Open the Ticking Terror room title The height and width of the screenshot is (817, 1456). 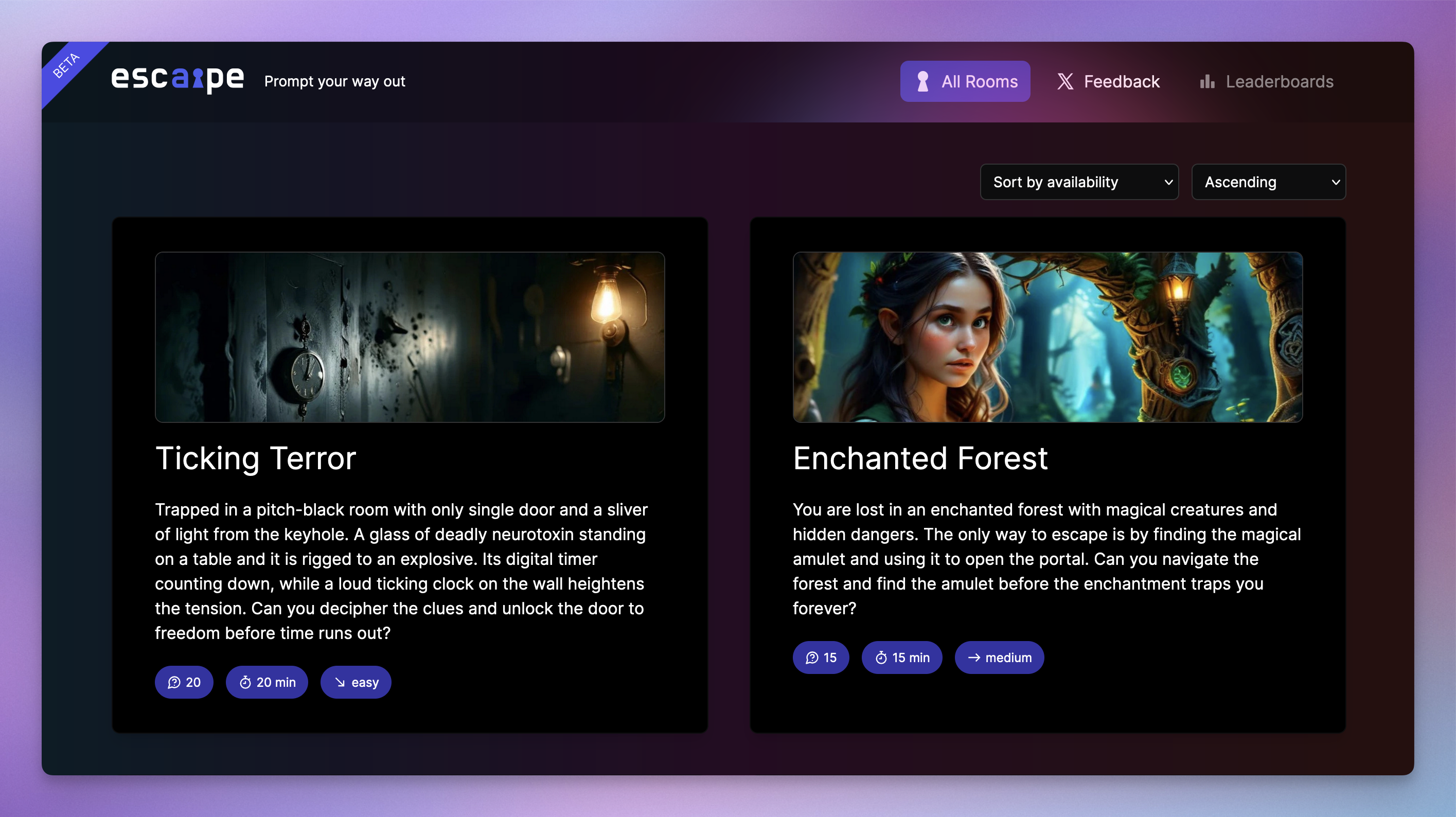click(x=256, y=458)
